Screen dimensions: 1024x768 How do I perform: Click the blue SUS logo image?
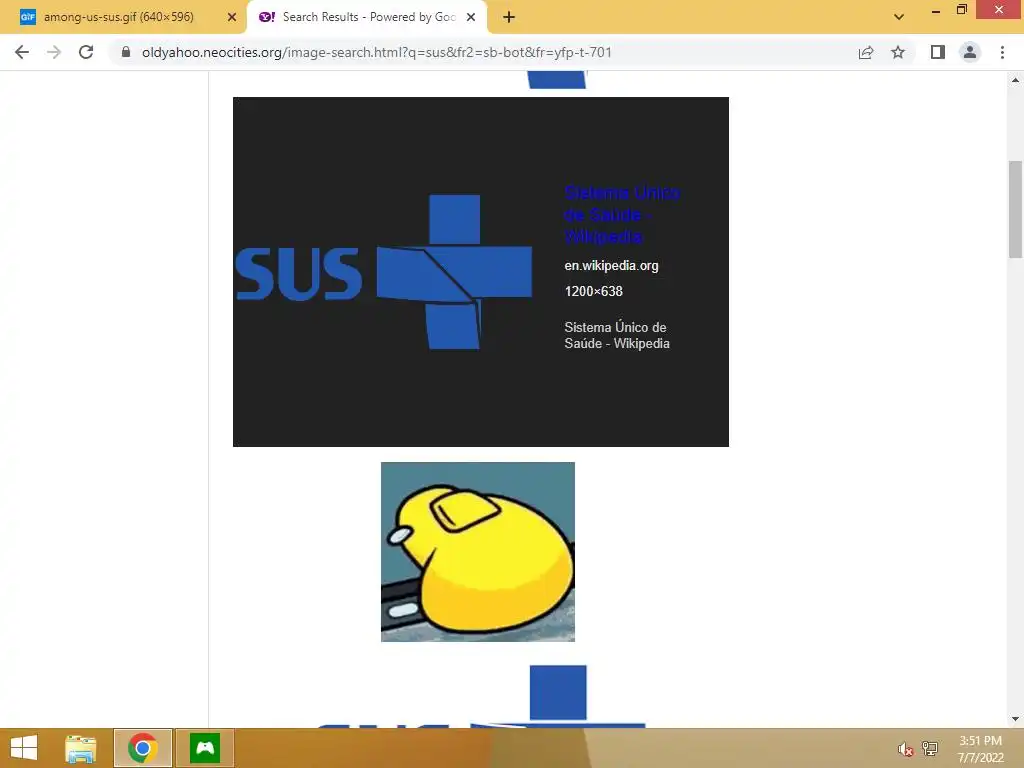pyautogui.click(x=384, y=272)
